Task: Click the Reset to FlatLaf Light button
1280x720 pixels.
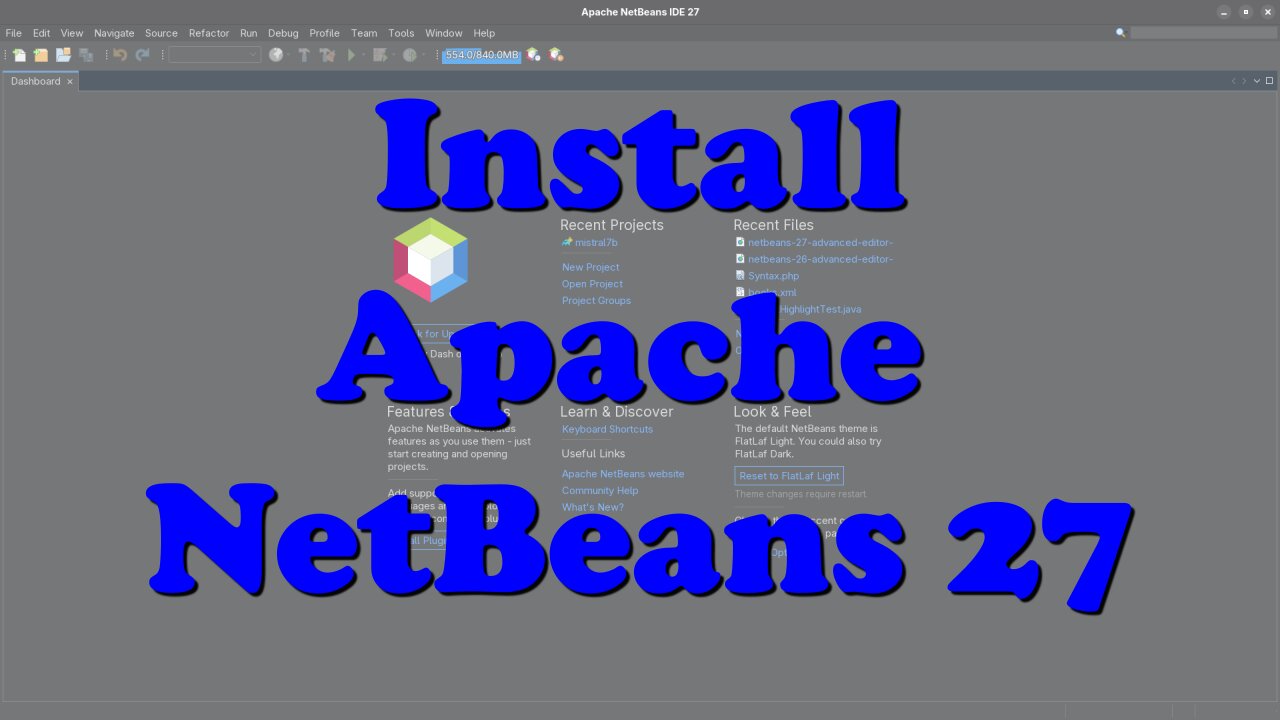Action: pyautogui.click(x=789, y=476)
